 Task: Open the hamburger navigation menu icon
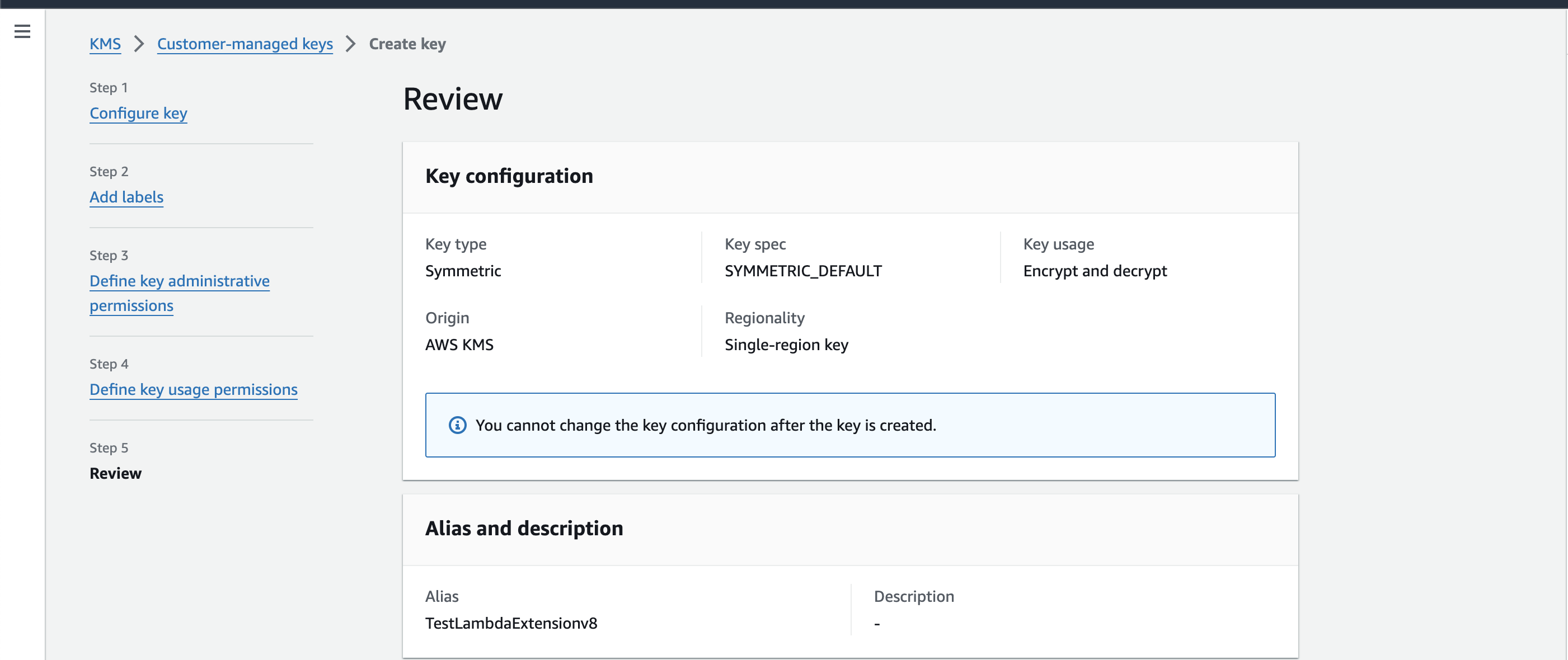(22, 31)
